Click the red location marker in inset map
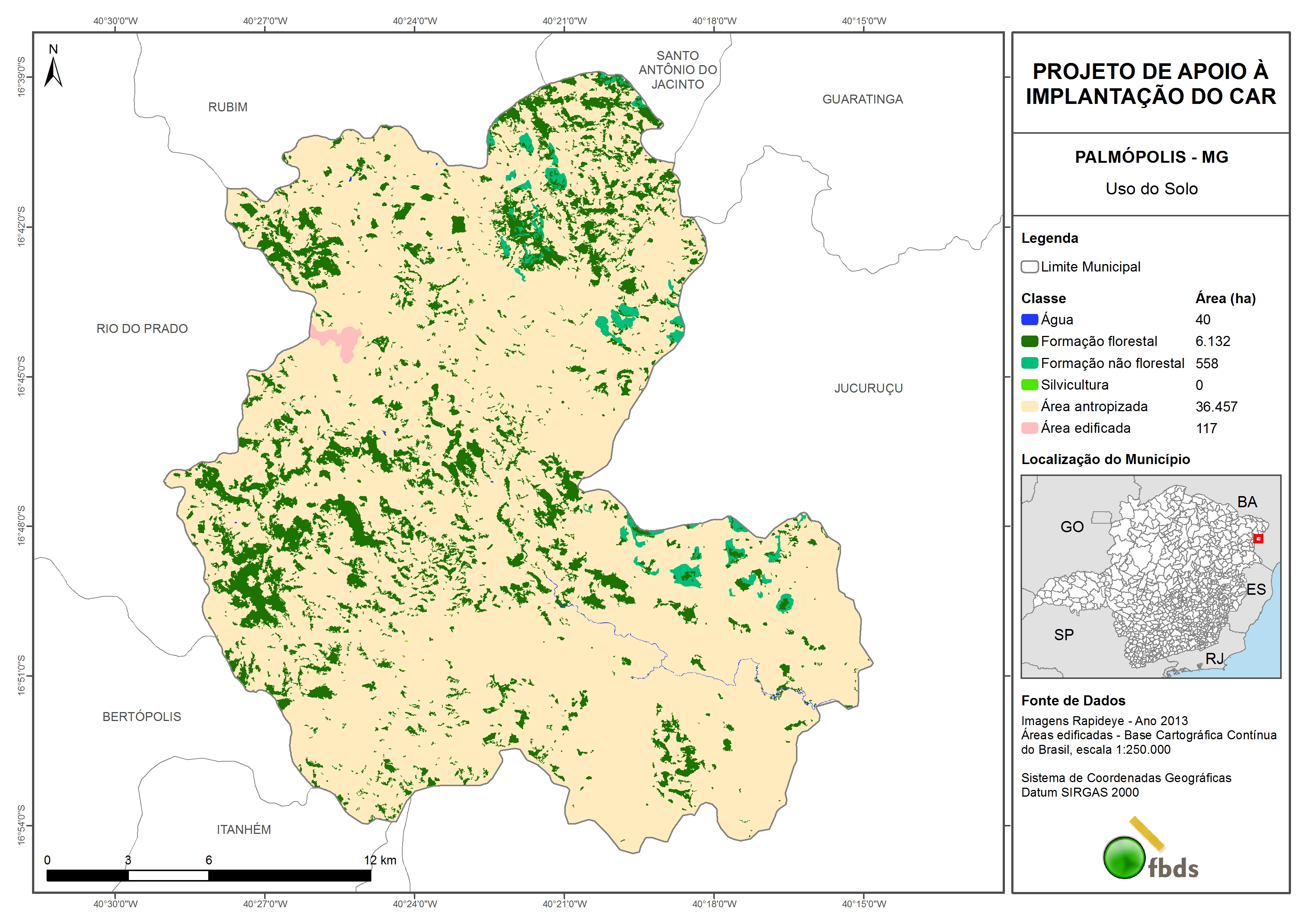Screen dimensions: 1307x924 [1258, 538]
